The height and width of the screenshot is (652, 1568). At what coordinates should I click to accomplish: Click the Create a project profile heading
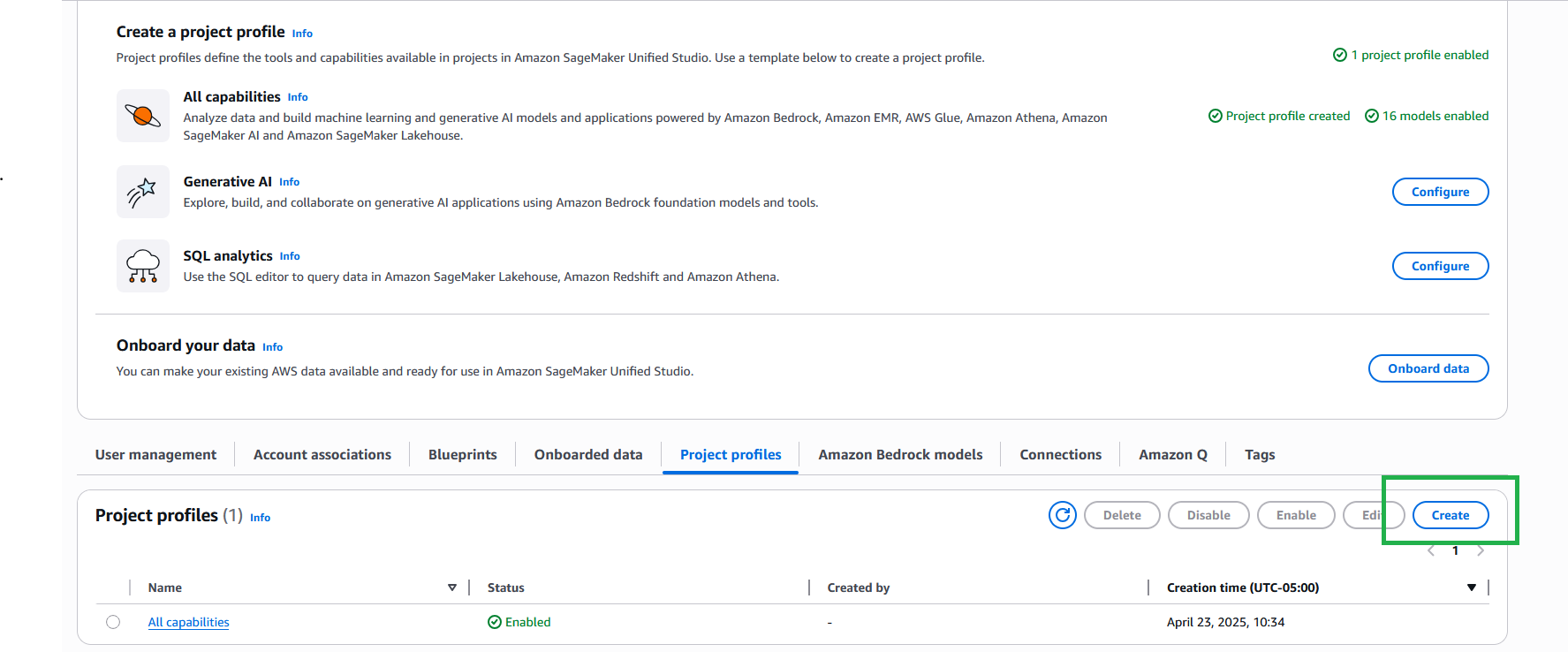[x=201, y=32]
